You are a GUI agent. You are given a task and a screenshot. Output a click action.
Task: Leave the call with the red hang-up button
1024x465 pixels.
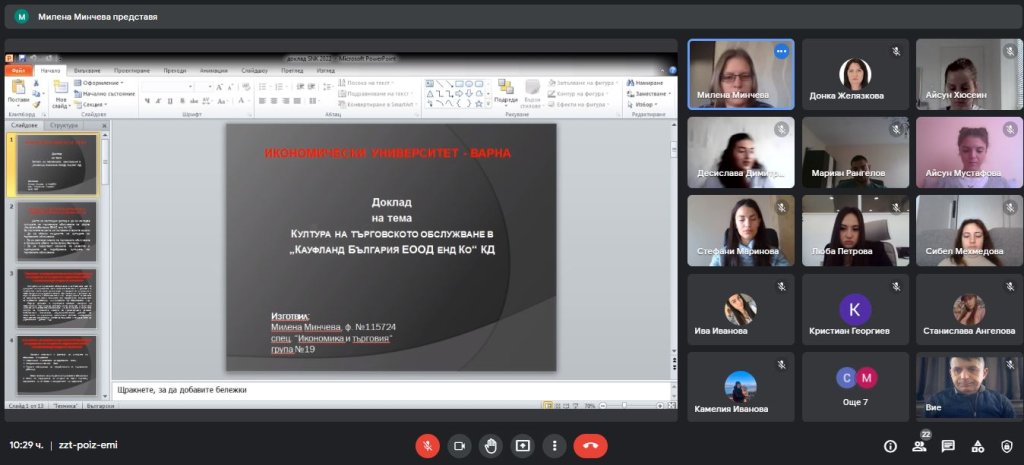[x=590, y=446]
